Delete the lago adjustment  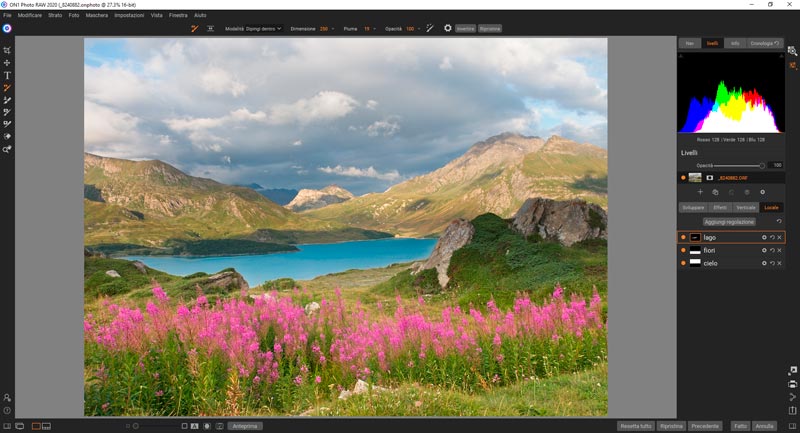coord(779,237)
